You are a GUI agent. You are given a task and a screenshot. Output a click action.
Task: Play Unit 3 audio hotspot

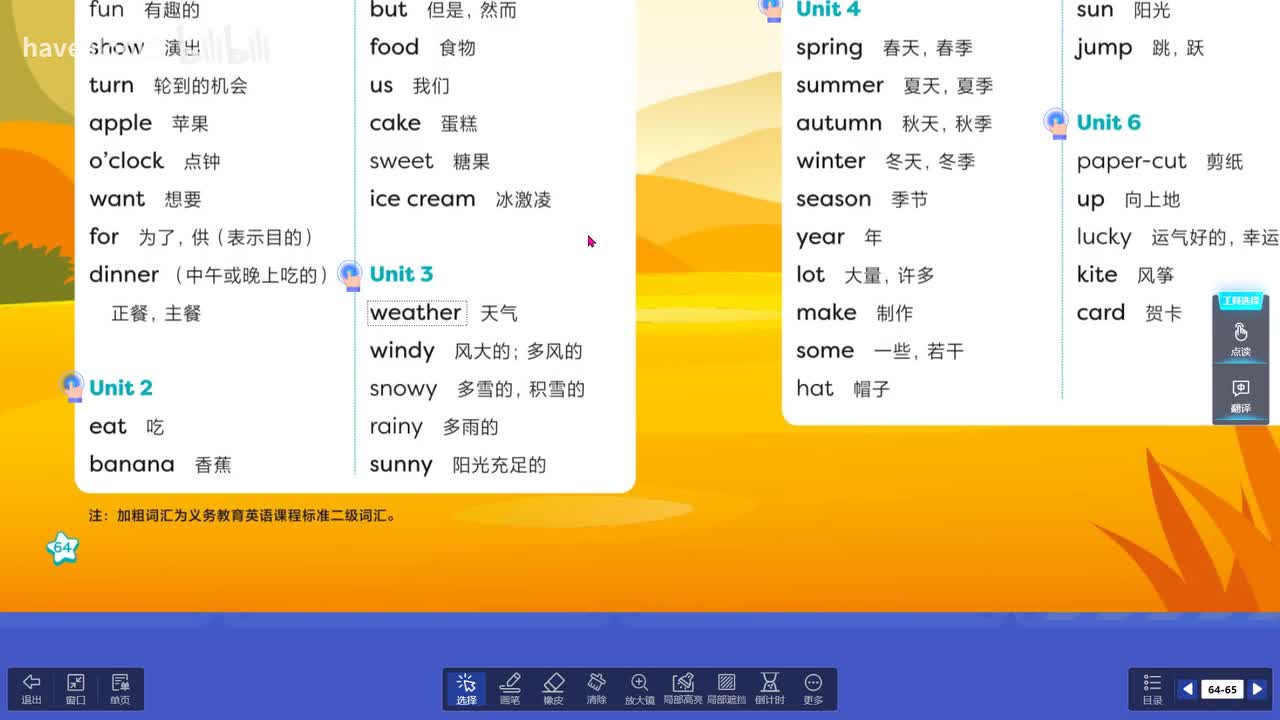pyautogui.click(x=350, y=274)
